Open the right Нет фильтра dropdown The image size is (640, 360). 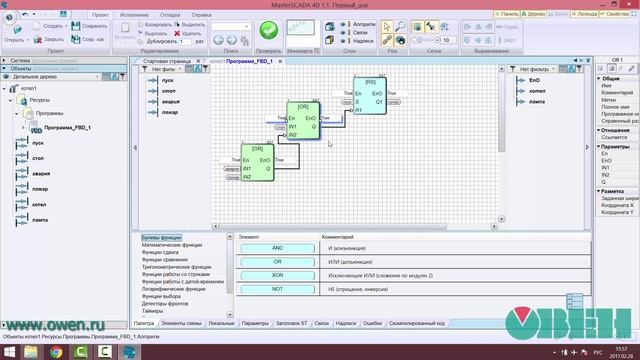pos(553,69)
